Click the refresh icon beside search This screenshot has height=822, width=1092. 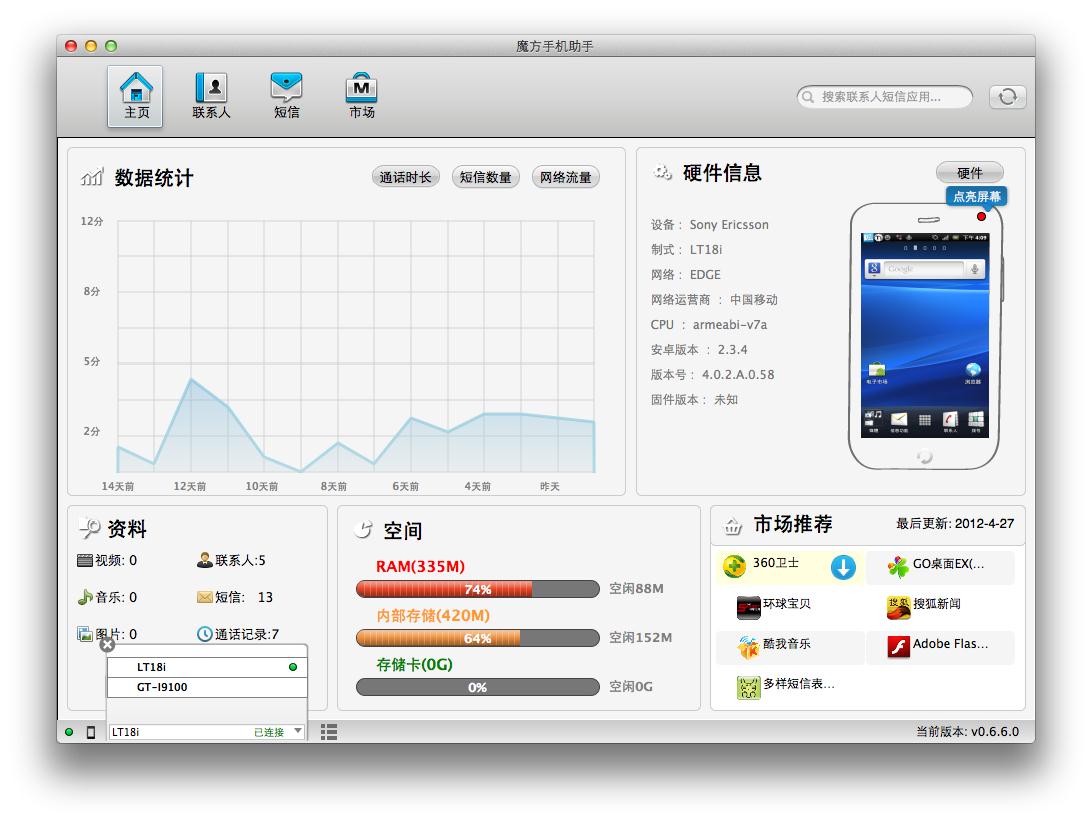click(1007, 97)
